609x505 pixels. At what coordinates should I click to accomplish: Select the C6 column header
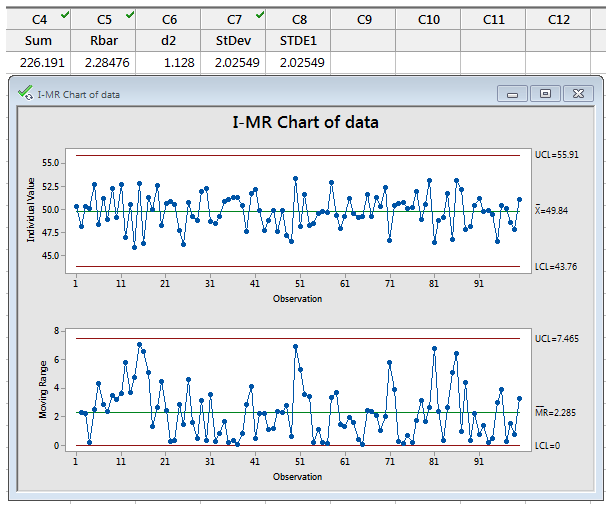point(169,20)
